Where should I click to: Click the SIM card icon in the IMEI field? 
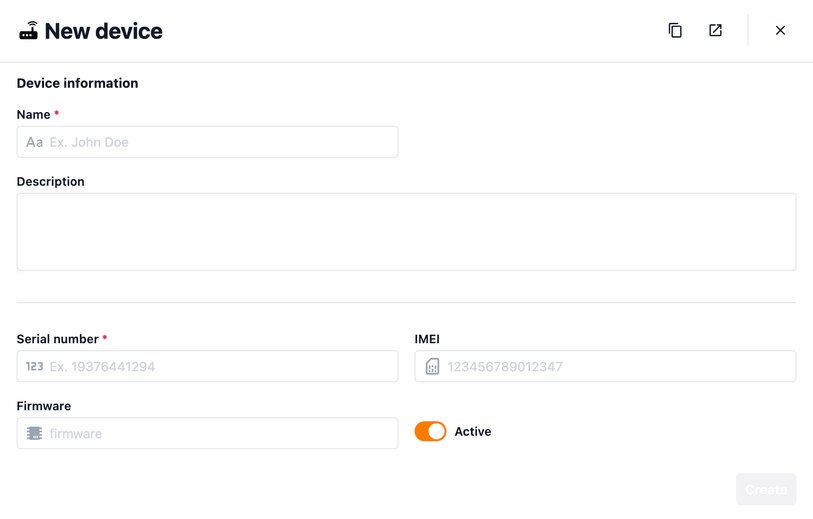click(432, 367)
